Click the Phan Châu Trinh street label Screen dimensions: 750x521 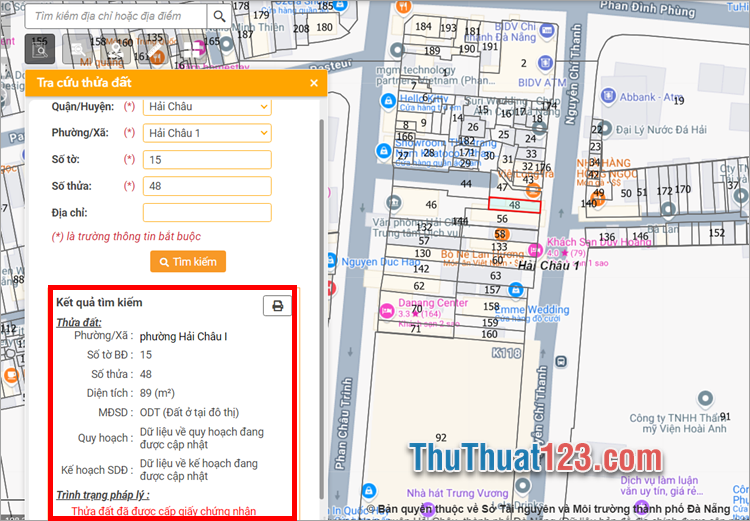click(x=343, y=423)
